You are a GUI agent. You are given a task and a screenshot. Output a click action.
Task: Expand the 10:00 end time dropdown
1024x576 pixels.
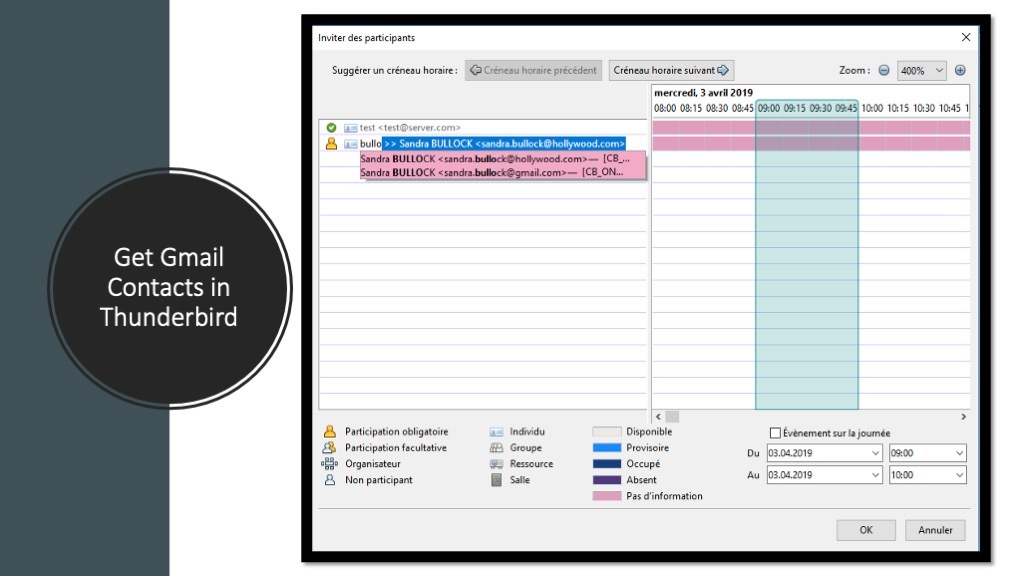pyautogui.click(x=959, y=475)
